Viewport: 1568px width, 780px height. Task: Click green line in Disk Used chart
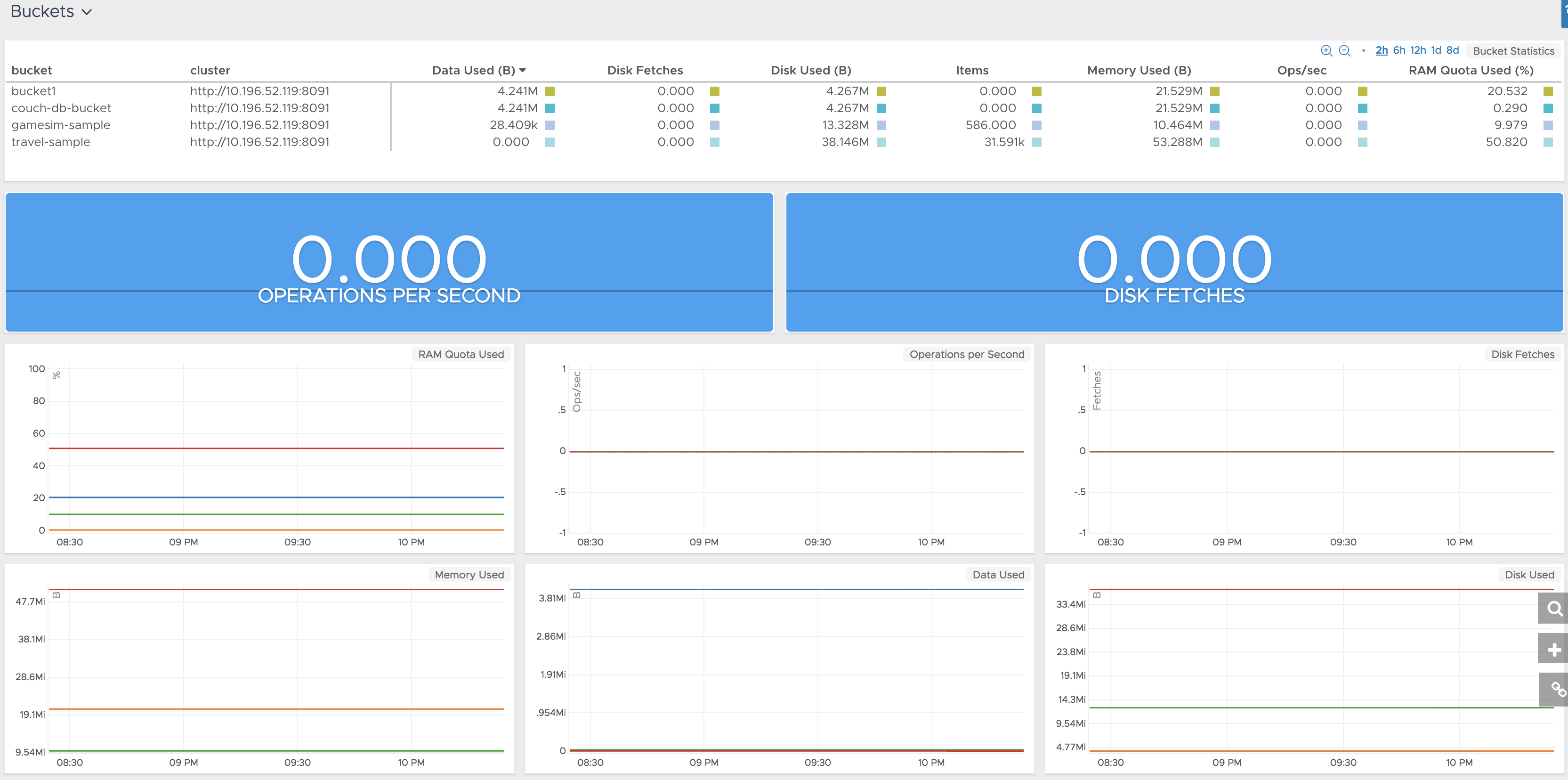point(1321,707)
